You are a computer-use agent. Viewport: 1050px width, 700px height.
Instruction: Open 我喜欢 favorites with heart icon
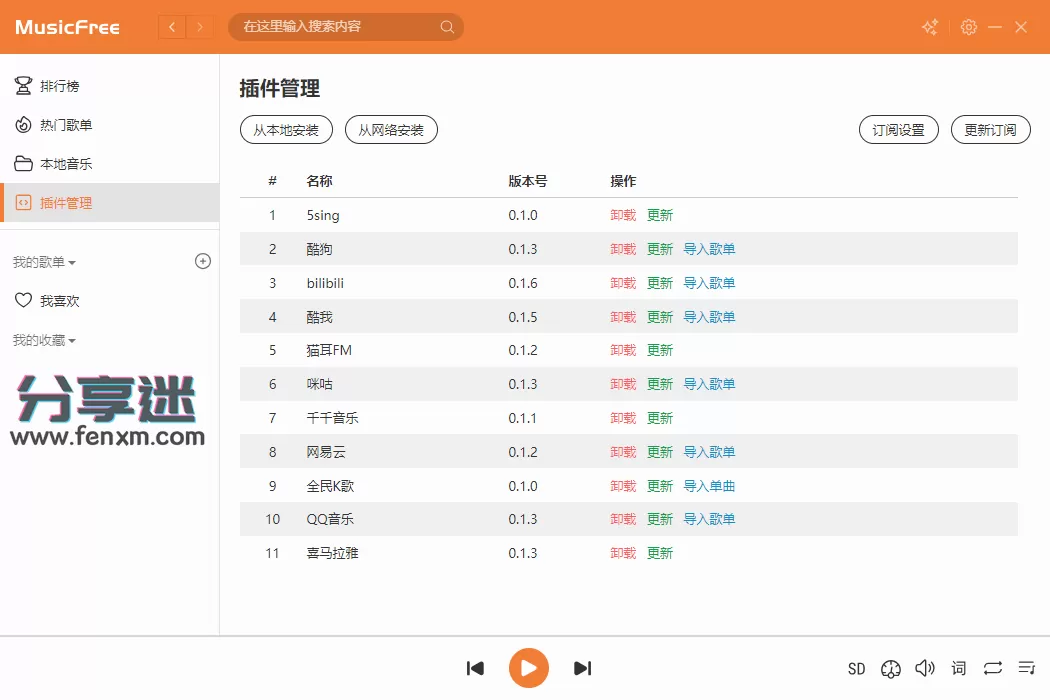pyautogui.click(x=50, y=300)
